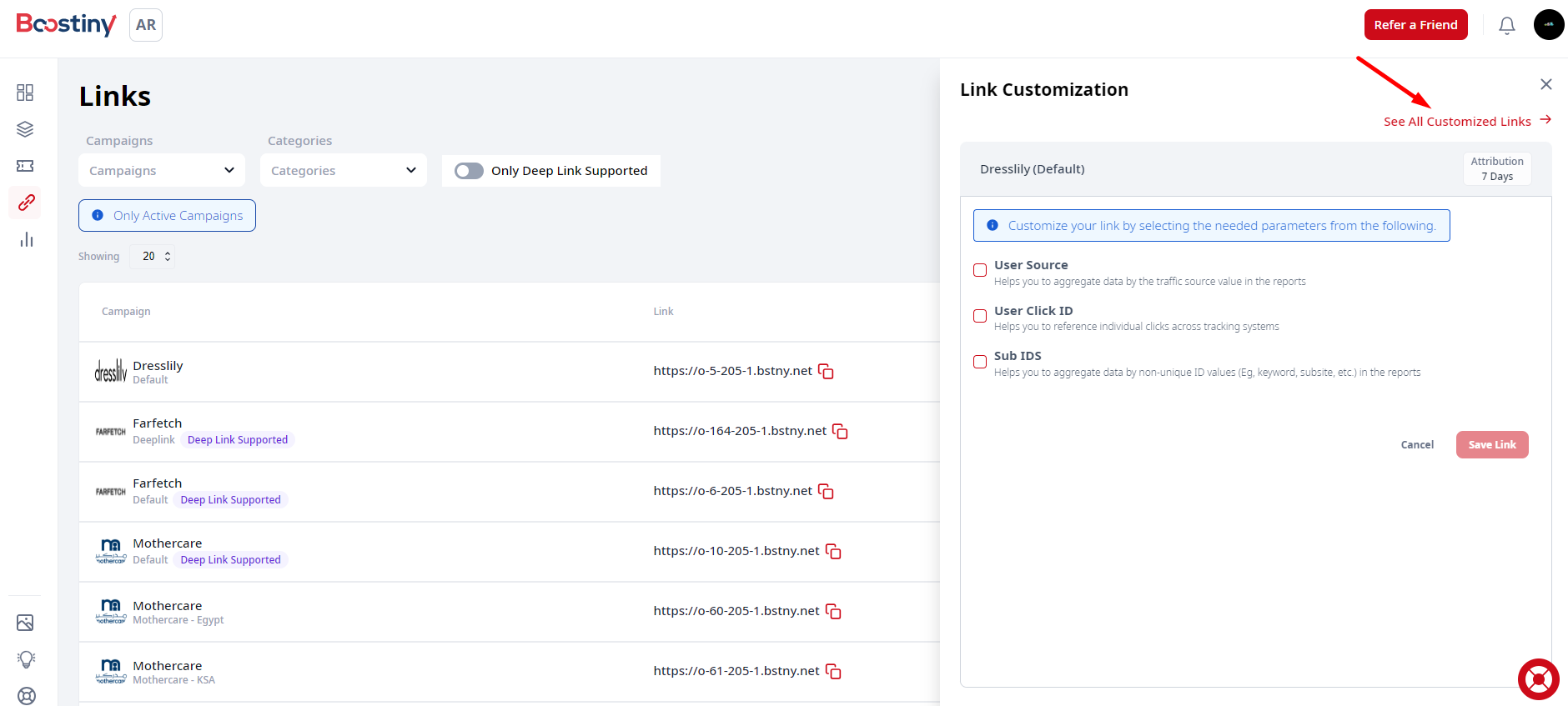Image resolution: width=1568 pixels, height=706 pixels.
Task: Open the image gallery icon in sidebar
Action: (x=25, y=623)
